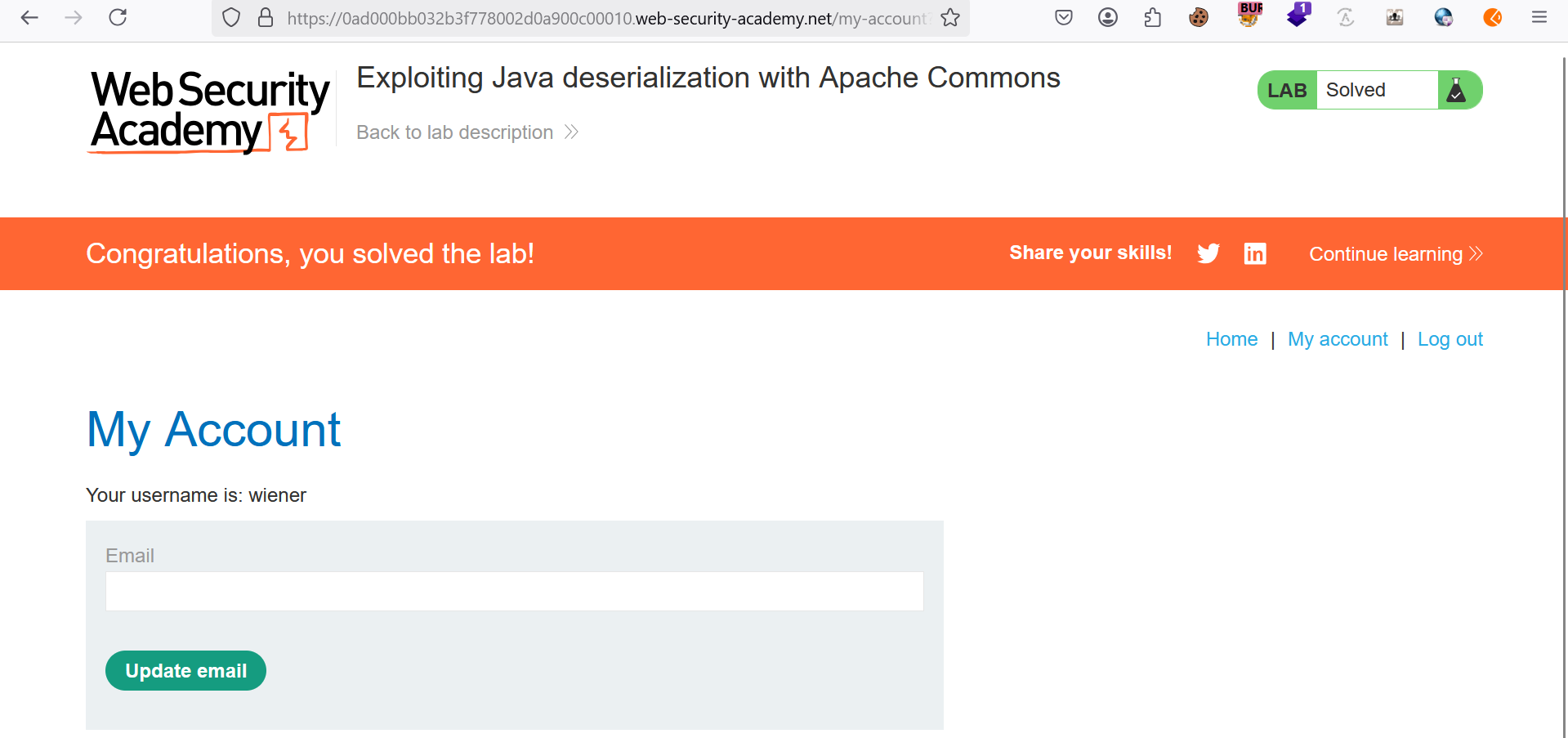Open the tracking protection shield icon
The height and width of the screenshot is (738, 1568).
[231, 17]
